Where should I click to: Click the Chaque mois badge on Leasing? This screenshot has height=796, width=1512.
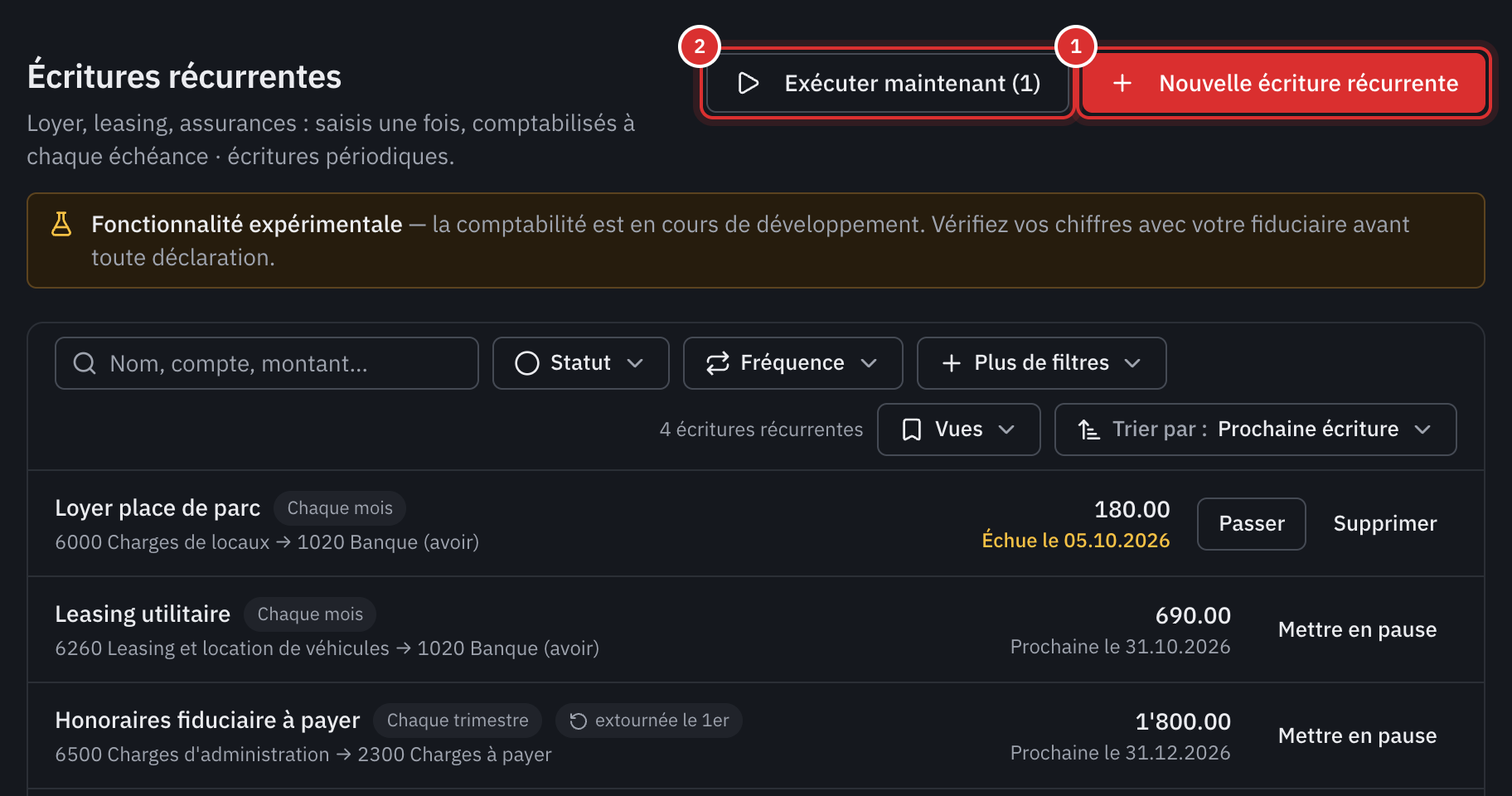click(x=310, y=614)
